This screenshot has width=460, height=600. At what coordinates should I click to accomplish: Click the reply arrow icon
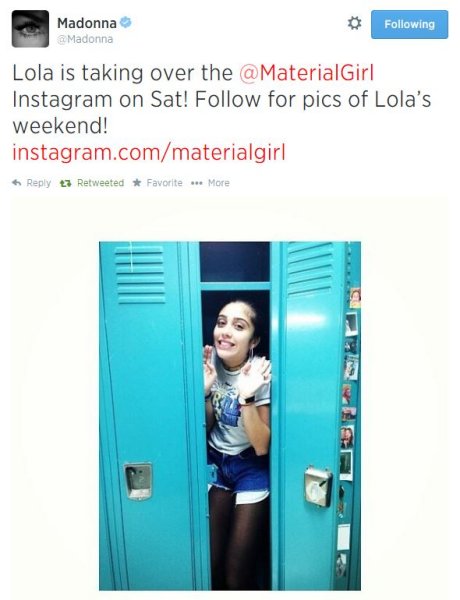point(16,183)
